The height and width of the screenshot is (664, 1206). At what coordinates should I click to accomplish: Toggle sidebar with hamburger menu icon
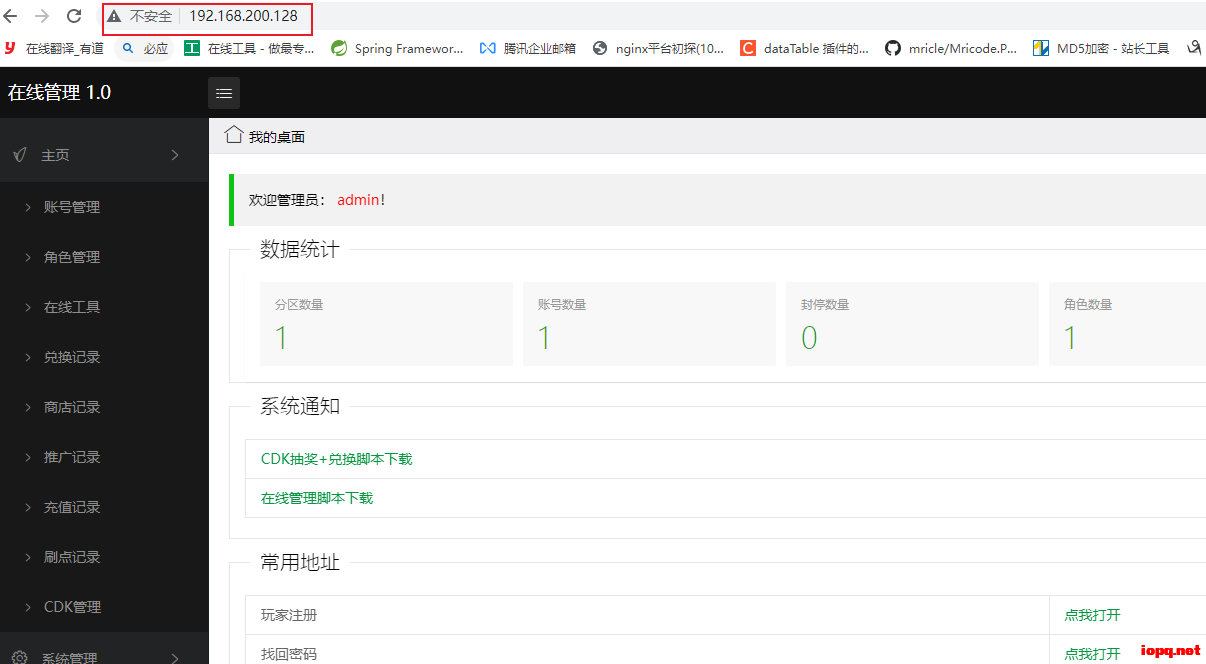224,93
